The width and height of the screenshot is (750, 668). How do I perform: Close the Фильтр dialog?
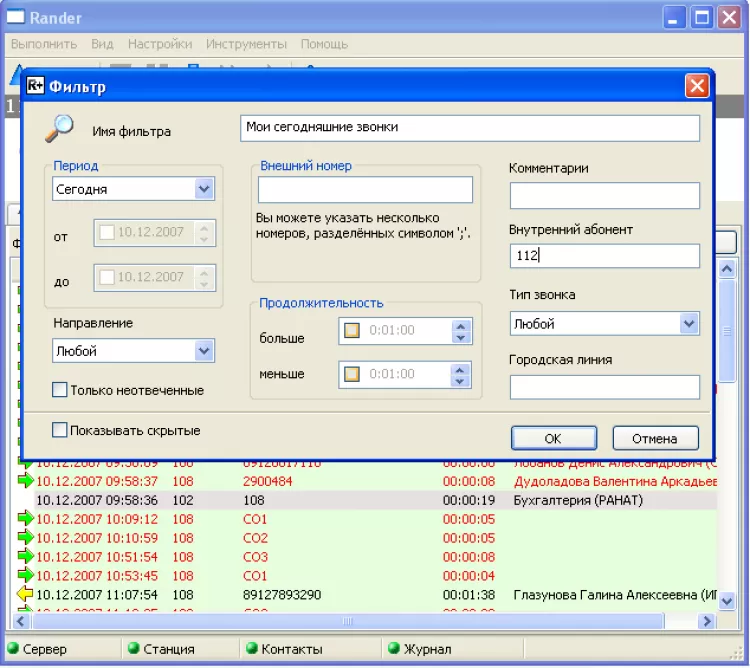click(697, 86)
